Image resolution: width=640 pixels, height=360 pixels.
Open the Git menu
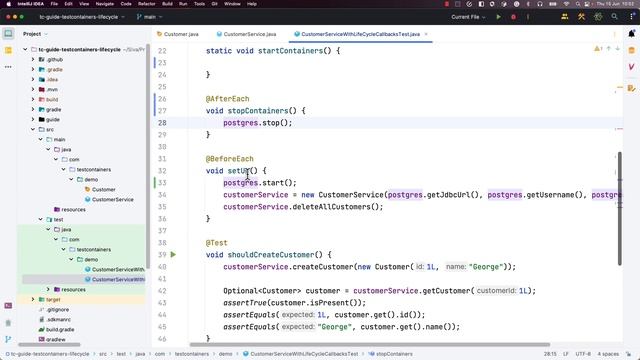click(x=214, y=4)
